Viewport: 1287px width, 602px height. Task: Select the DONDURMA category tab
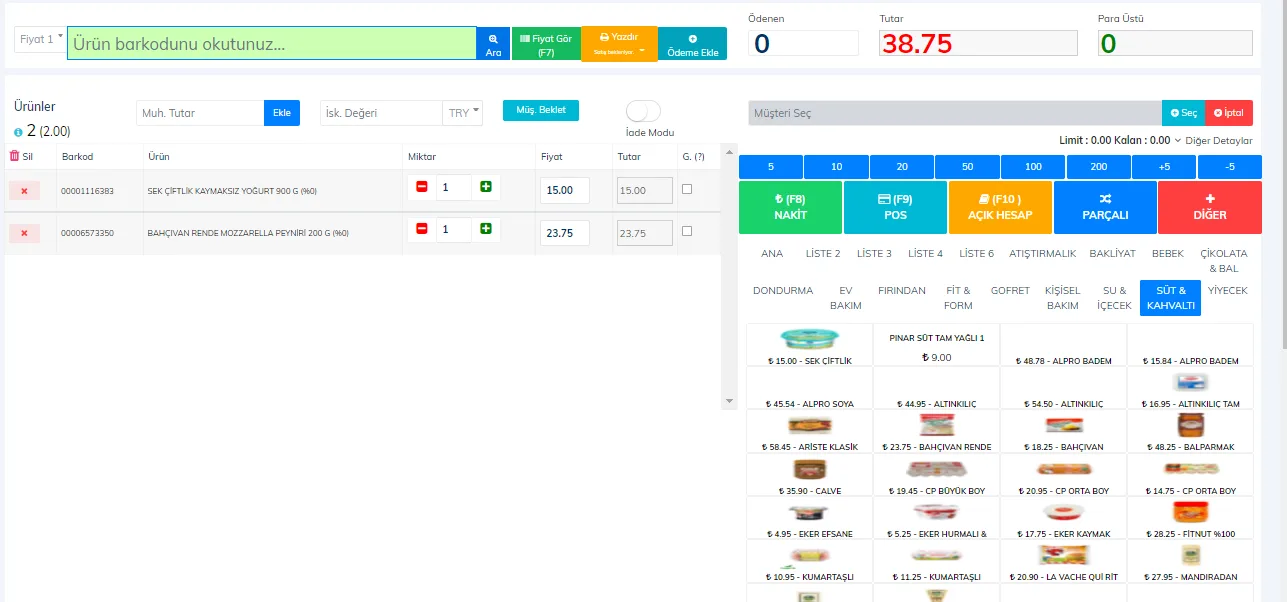tap(783, 291)
